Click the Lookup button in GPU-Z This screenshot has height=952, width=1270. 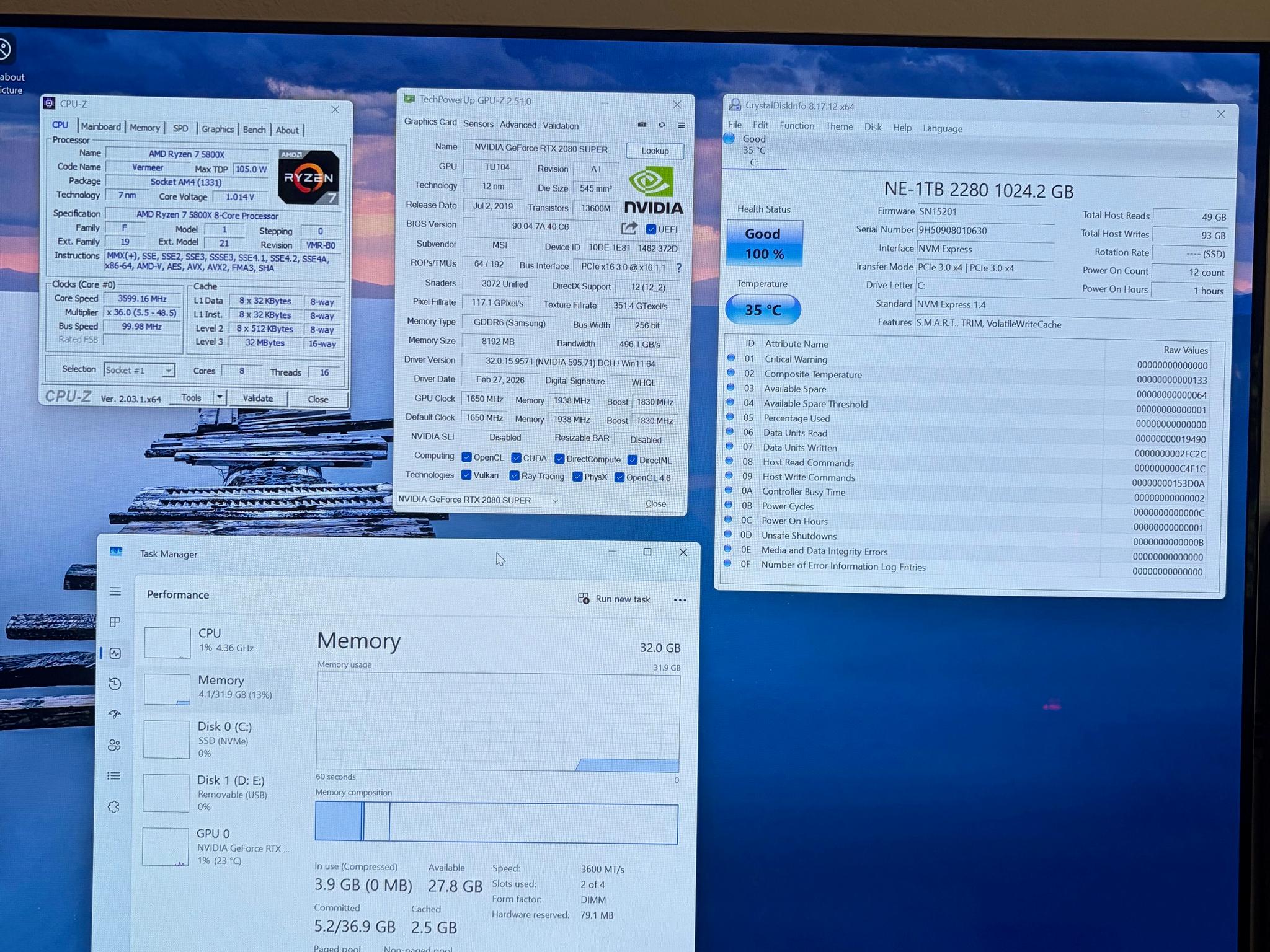coord(655,151)
